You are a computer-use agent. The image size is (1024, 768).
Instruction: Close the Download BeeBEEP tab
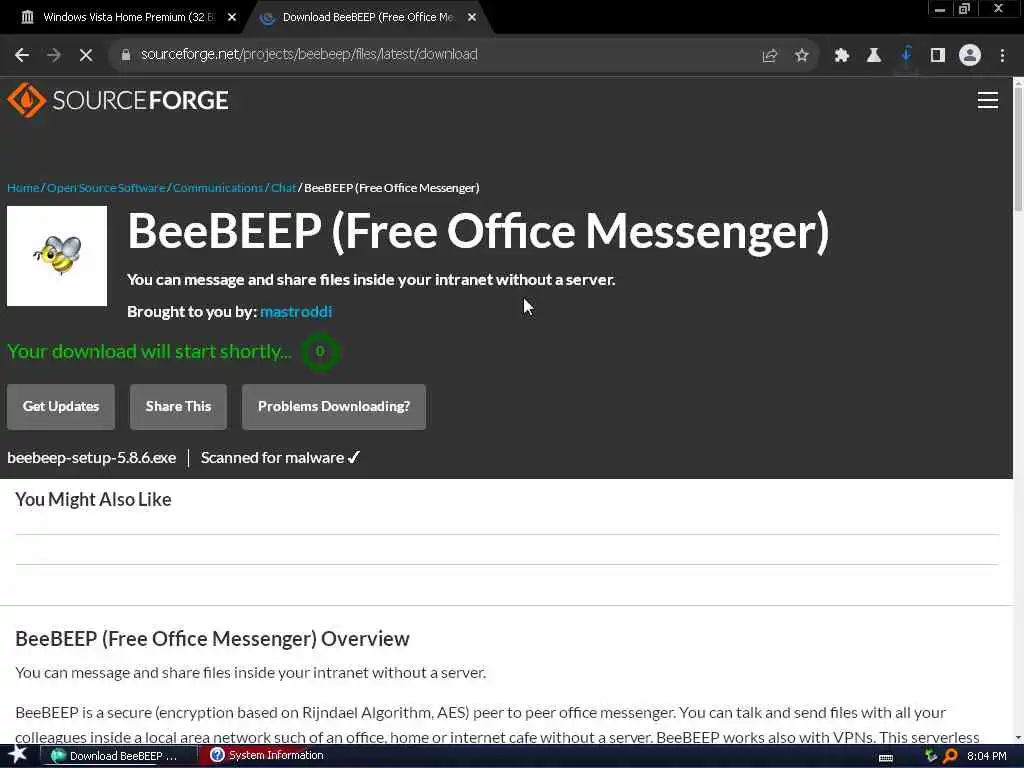click(472, 18)
